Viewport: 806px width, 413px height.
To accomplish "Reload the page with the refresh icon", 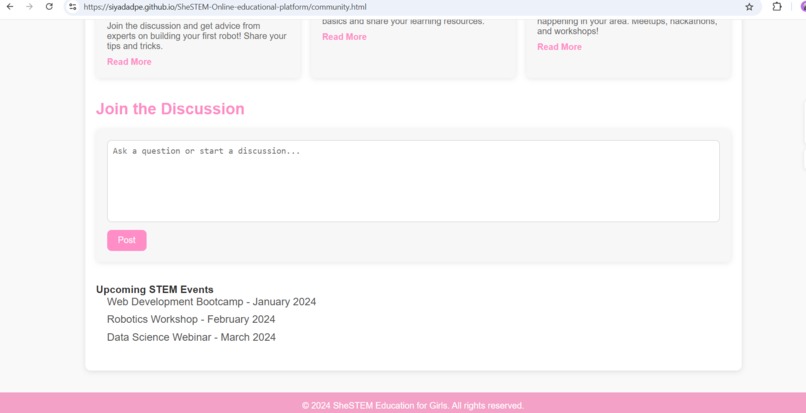I will tap(49, 7).
